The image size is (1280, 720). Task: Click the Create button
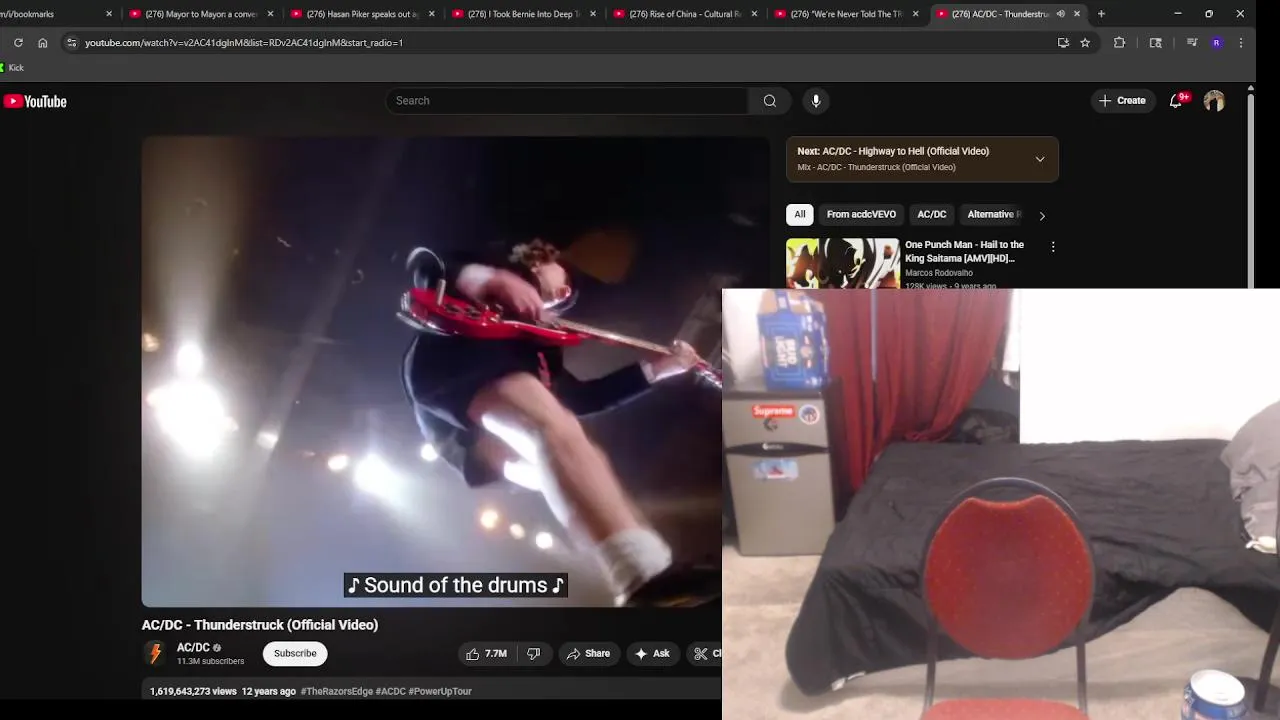[1122, 101]
